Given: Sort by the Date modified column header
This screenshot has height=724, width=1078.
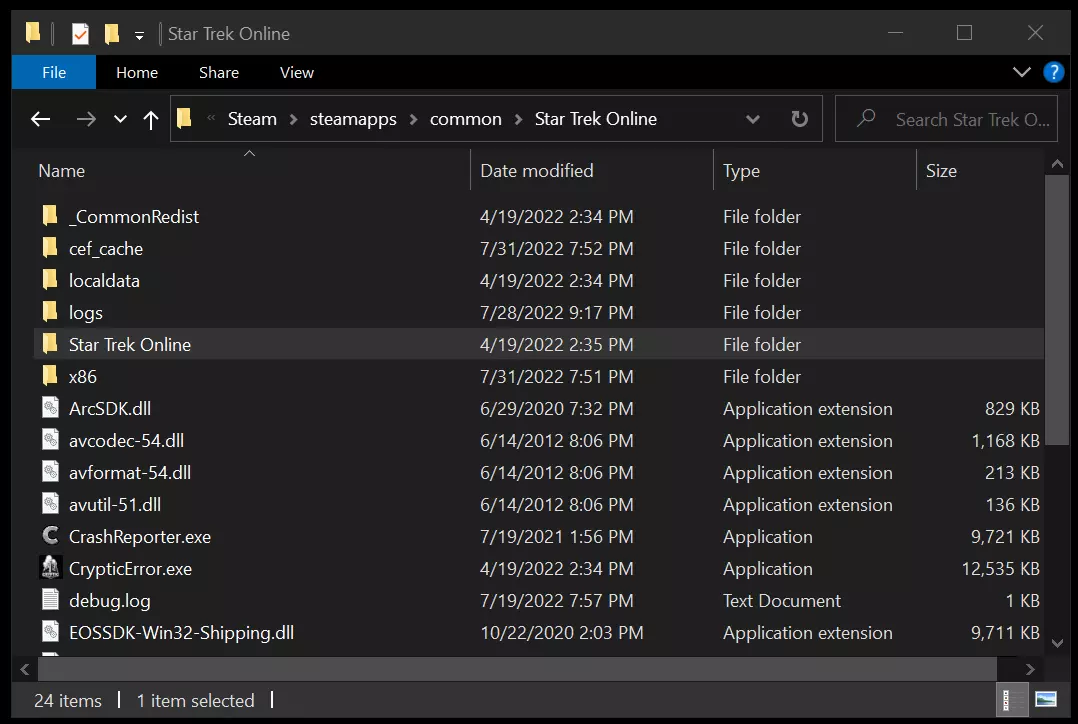Looking at the screenshot, I should (537, 171).
